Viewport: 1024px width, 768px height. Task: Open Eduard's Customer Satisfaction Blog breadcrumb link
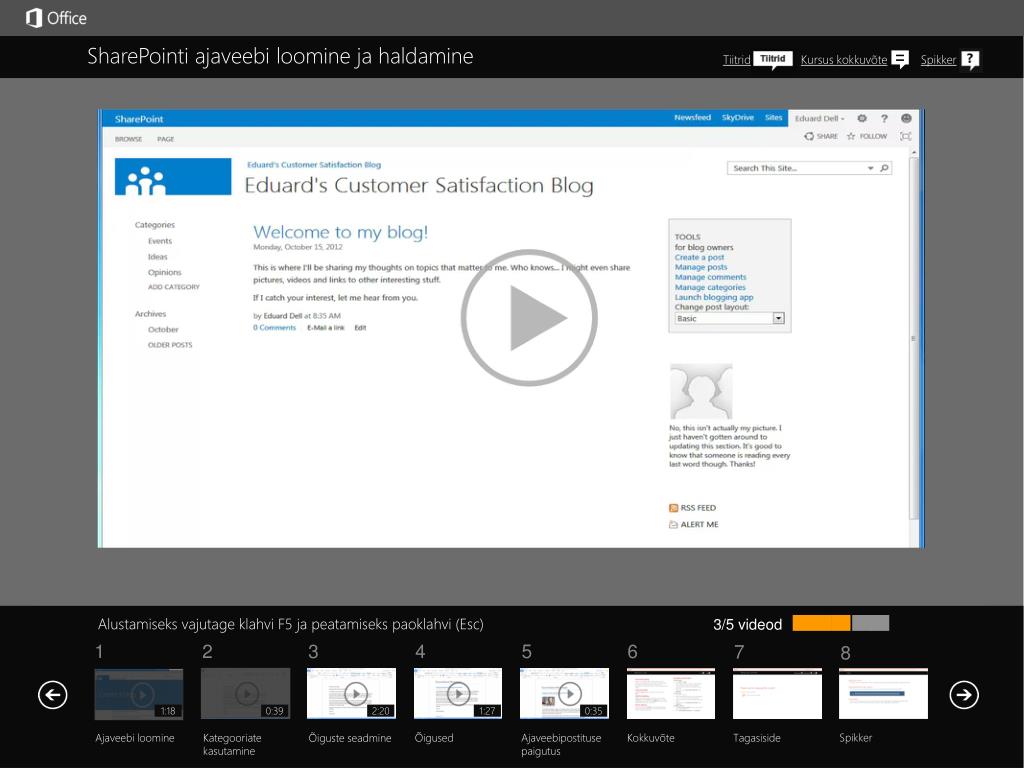click(314, 165)
